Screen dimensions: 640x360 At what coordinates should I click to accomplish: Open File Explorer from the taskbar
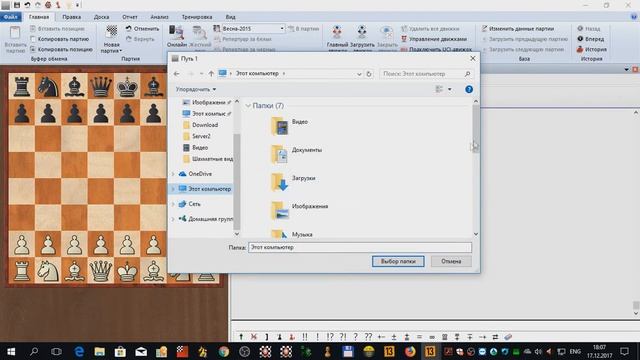[x=99, y=351]
